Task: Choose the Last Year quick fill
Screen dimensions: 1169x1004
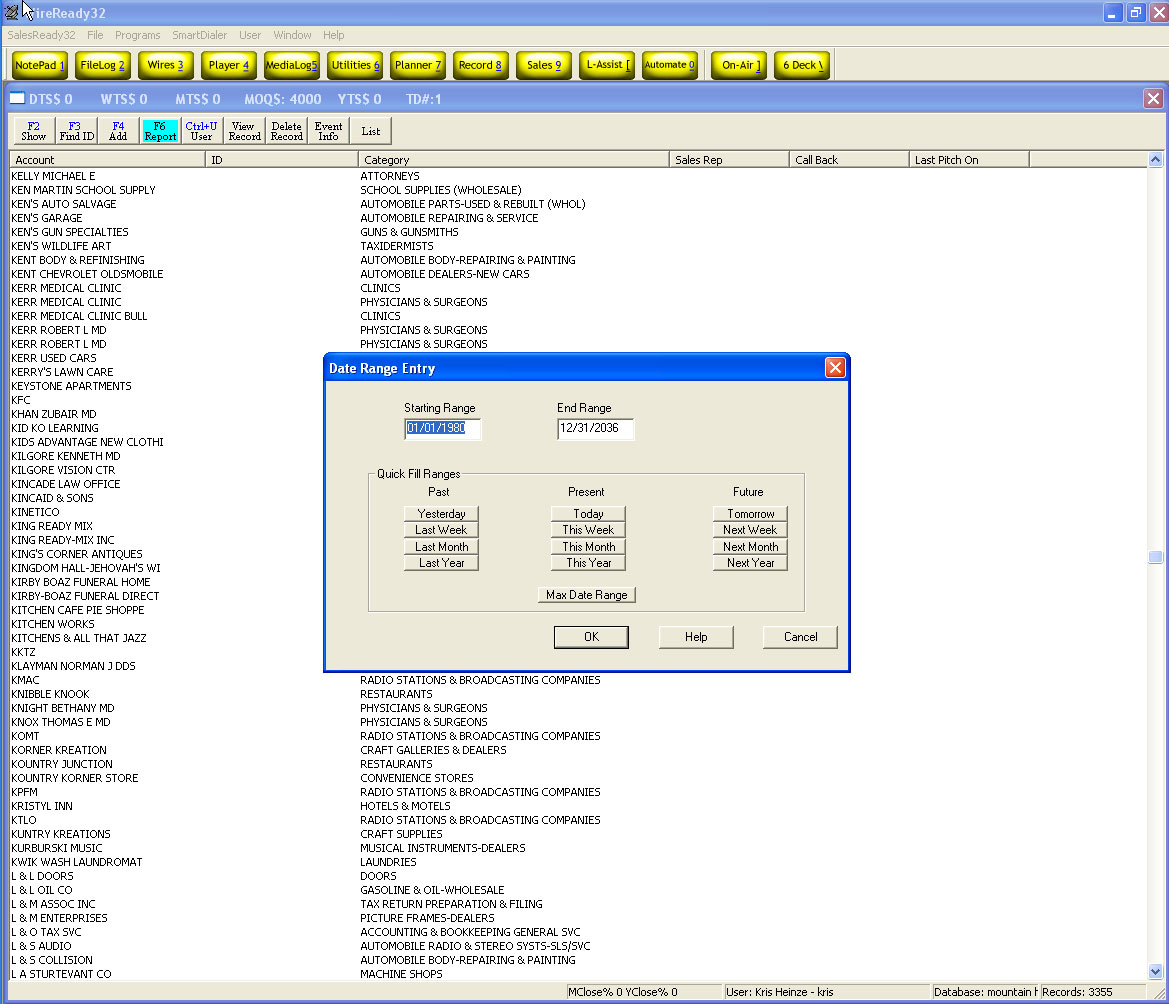Action: pos(441,563)
